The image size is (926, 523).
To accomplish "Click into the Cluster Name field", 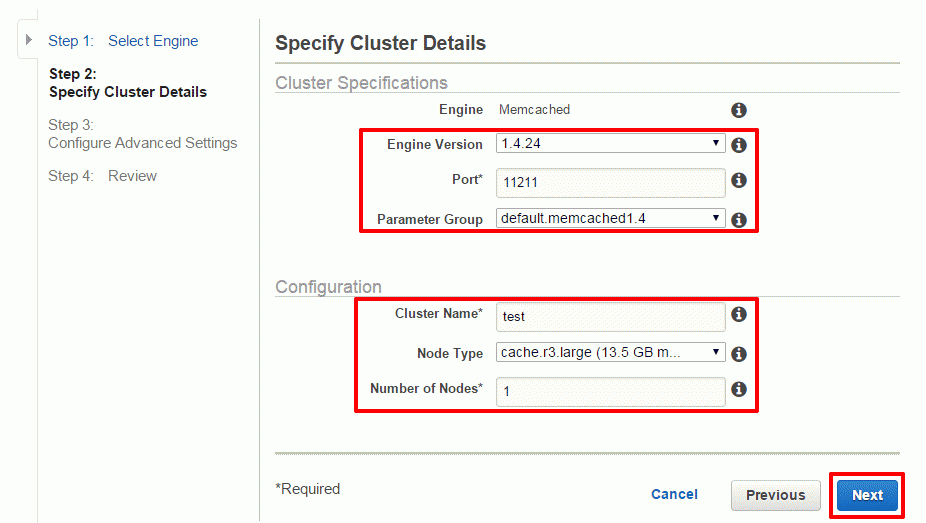I will [610, 316].
